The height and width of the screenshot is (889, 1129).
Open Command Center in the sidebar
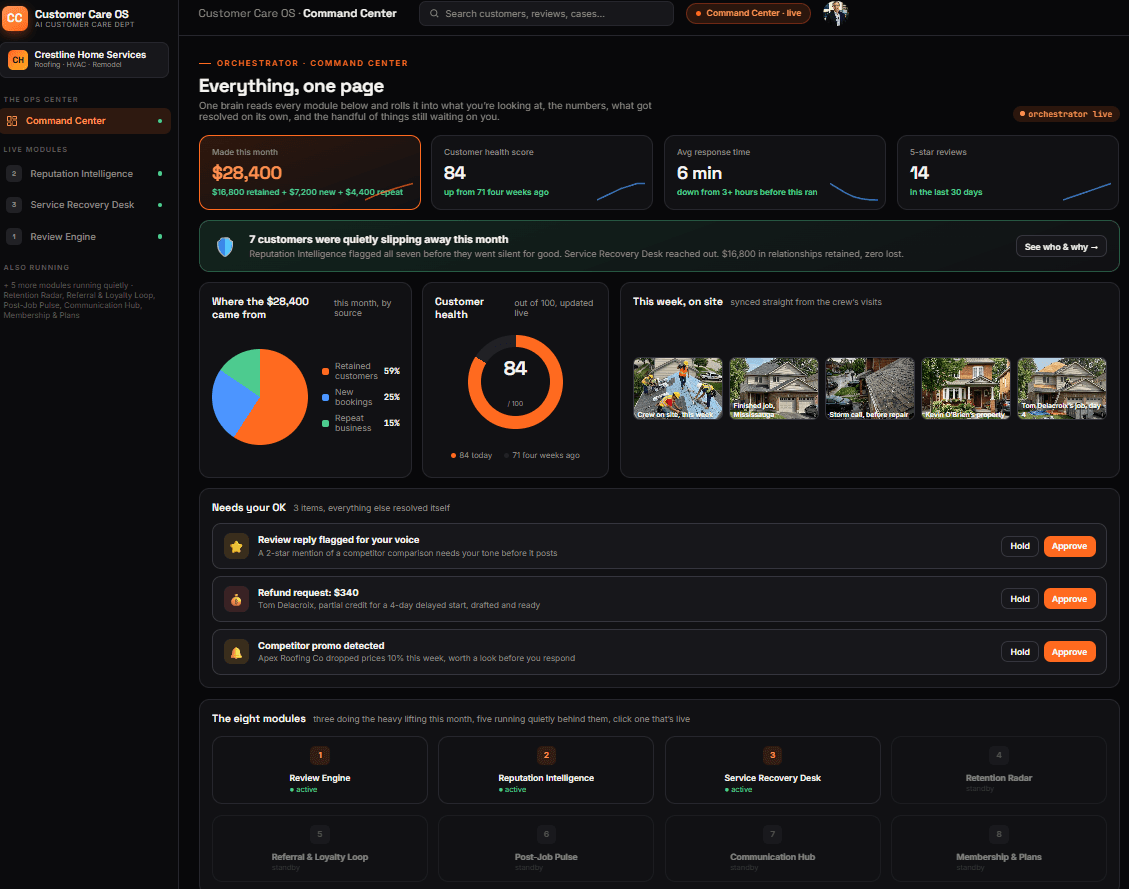[86, 121]
